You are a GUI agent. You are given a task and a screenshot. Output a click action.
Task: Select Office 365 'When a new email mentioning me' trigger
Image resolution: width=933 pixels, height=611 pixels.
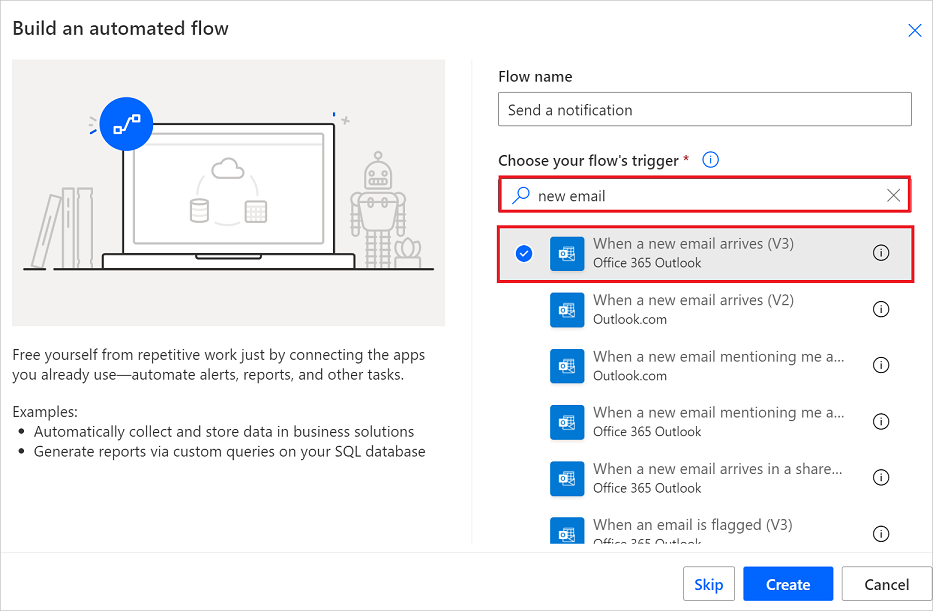(705, 422)
